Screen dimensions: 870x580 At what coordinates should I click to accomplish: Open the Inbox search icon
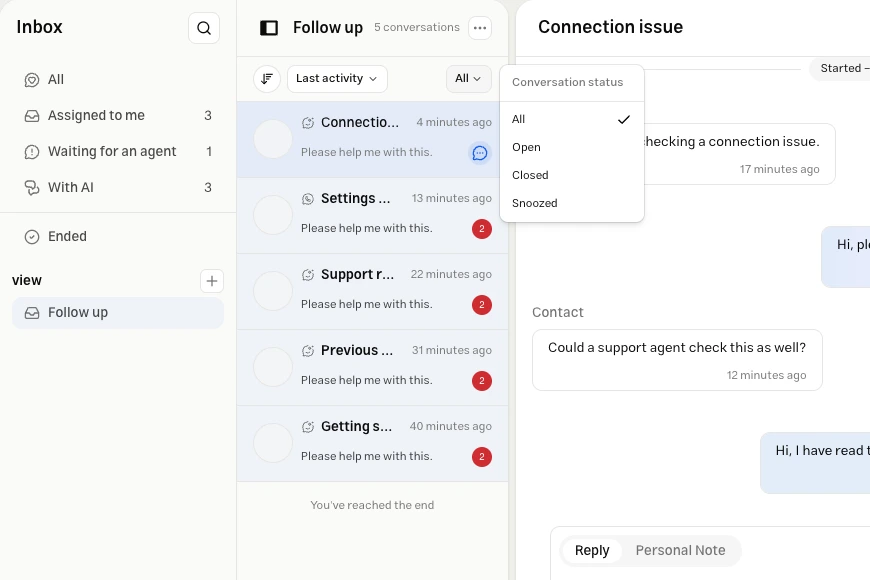[x=204, y=28]
